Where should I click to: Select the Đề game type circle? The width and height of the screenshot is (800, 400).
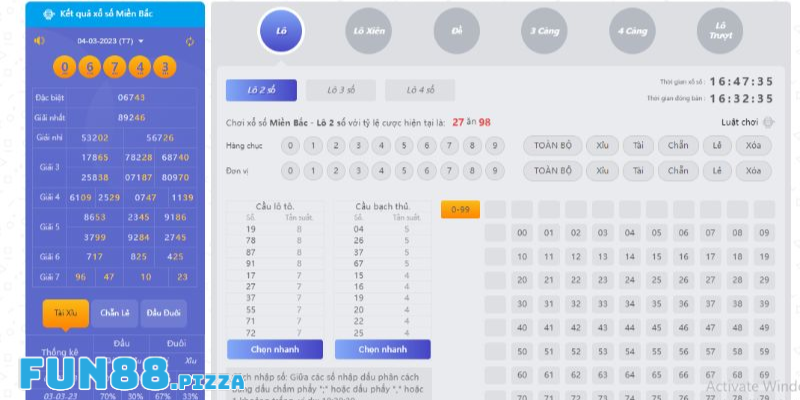click(456, 31)
